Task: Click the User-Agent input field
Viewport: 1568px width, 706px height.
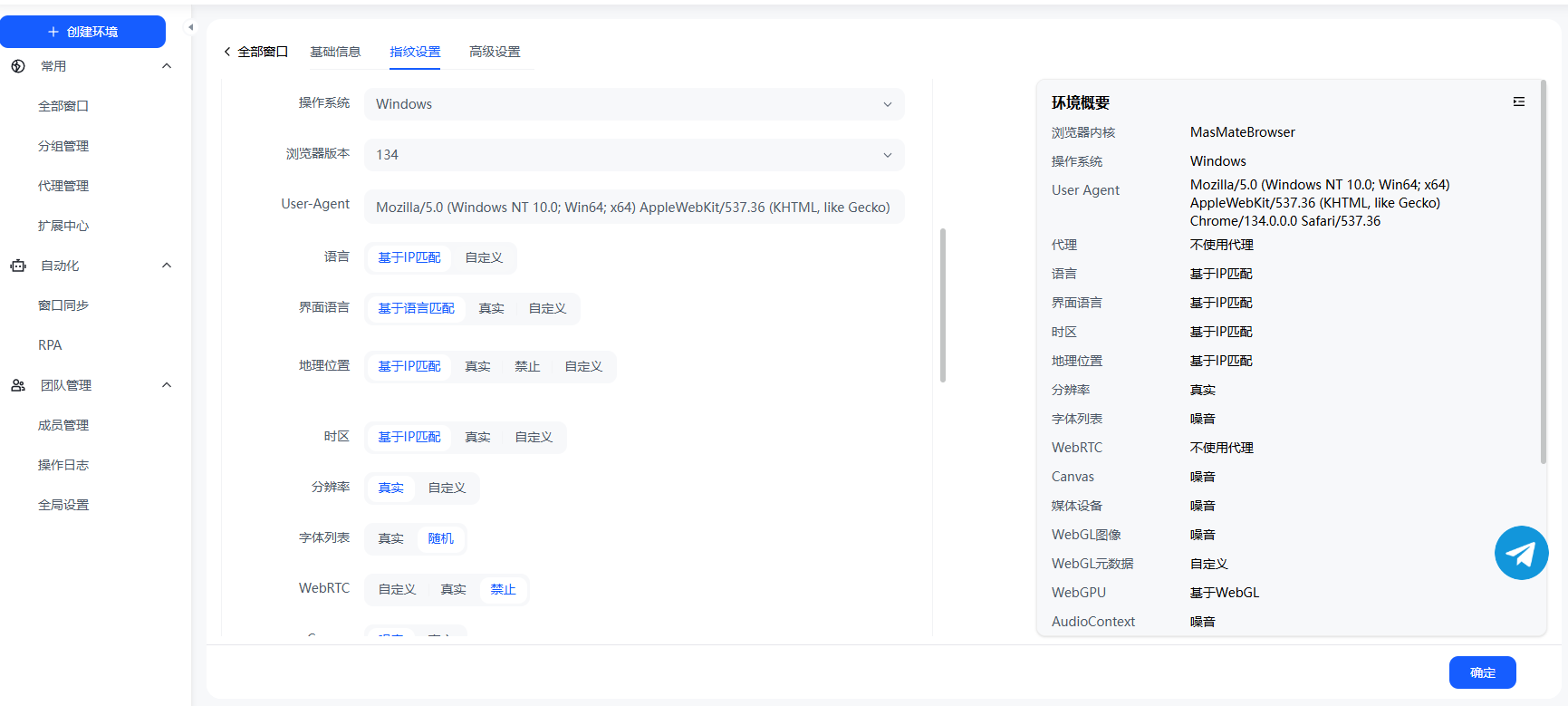Action: tap(633, 208)
